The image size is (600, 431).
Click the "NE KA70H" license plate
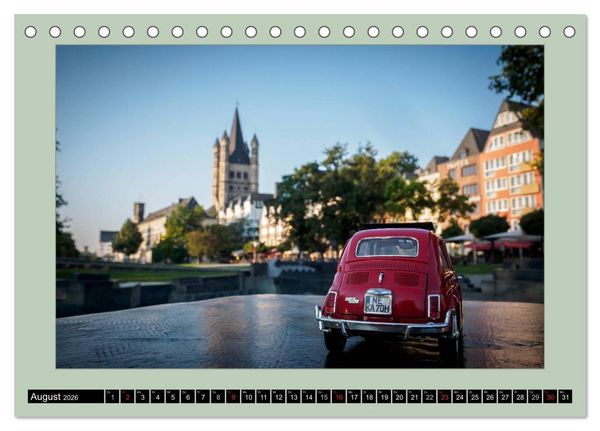(x=378, y=303)
